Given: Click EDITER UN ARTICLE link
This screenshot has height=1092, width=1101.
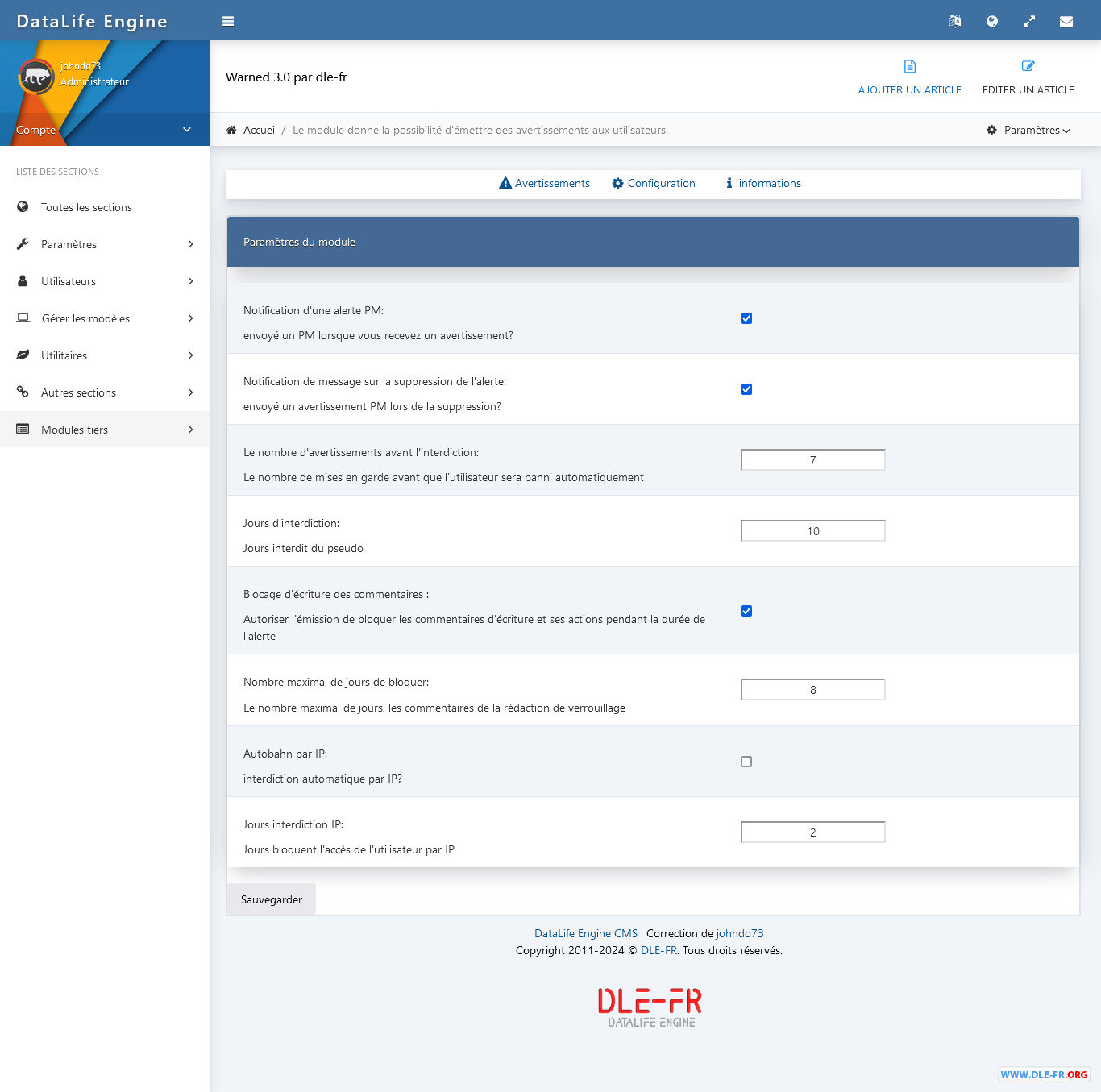Looking at the screenshot, I should 1028,90.
